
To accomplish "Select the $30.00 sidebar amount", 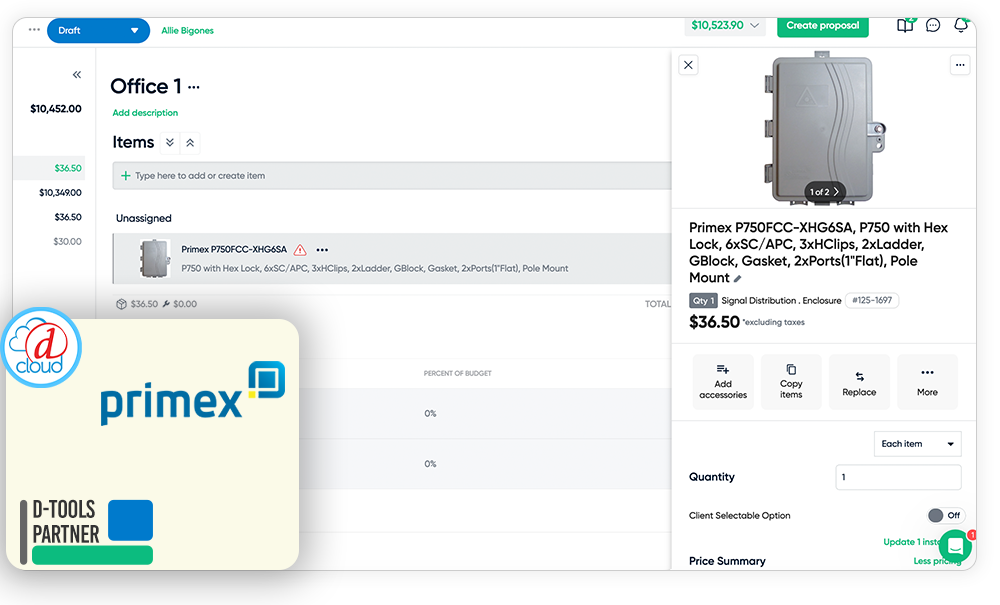I will click(x=68, y=242).
